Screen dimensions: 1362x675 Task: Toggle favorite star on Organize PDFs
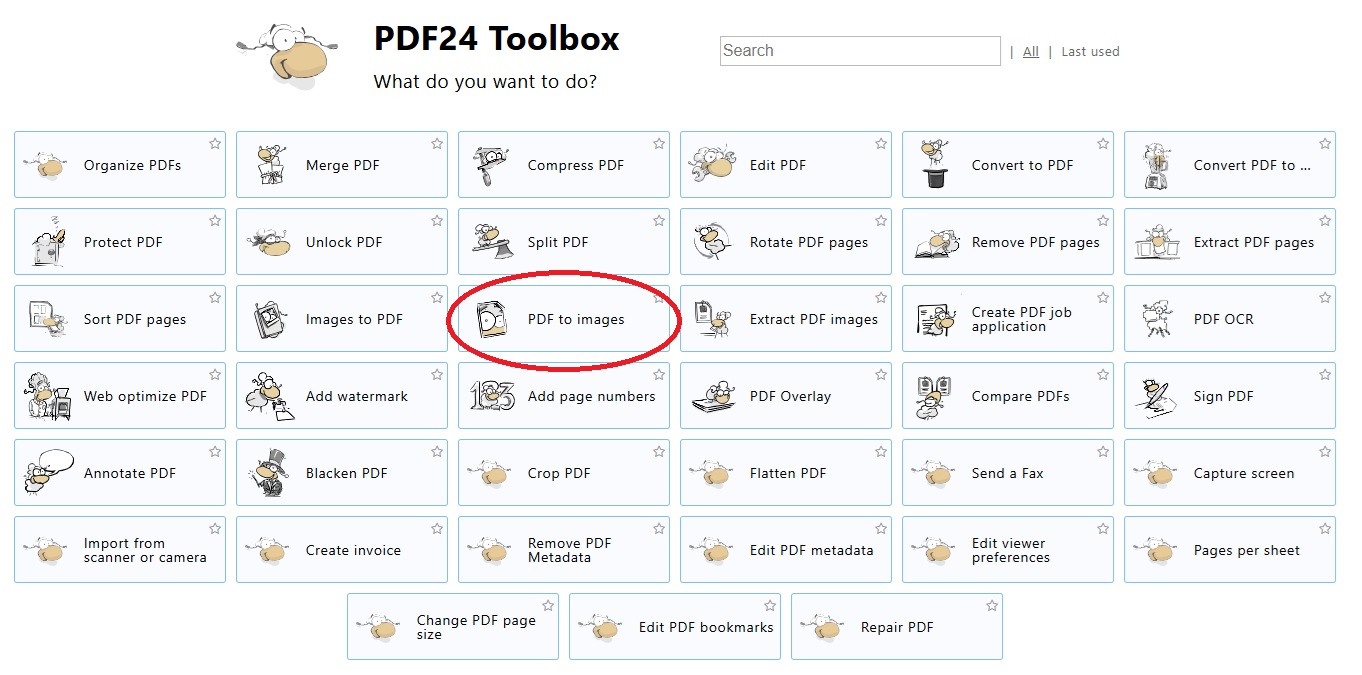pos(215,144)
